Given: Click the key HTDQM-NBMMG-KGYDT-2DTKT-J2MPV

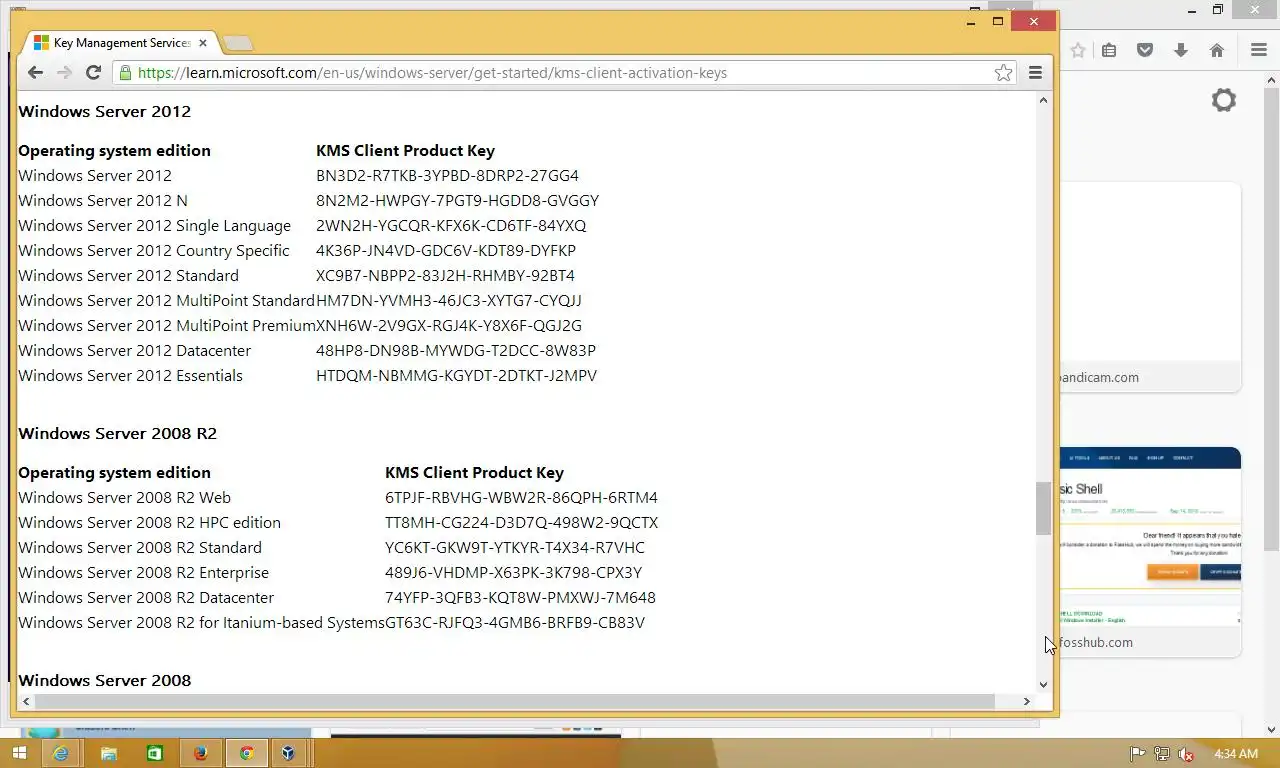Looking at the screenshot, I should pos(456,376).
